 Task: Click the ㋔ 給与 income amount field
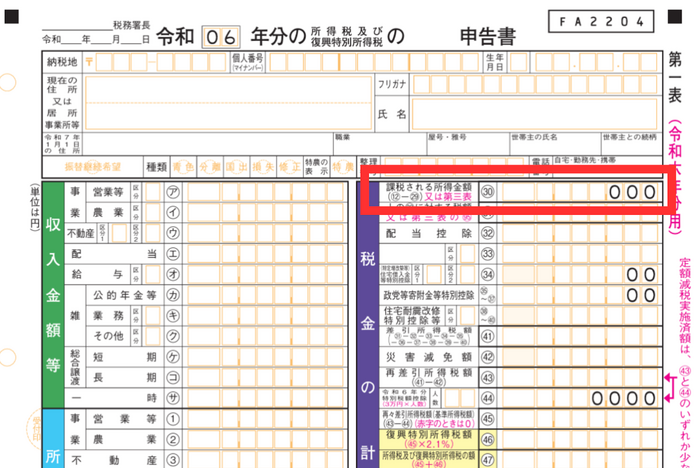[x=265, y=274]
